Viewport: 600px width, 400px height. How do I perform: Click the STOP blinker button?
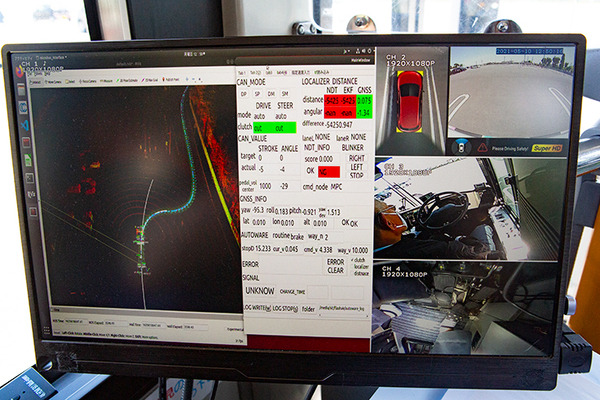[357, 174]
